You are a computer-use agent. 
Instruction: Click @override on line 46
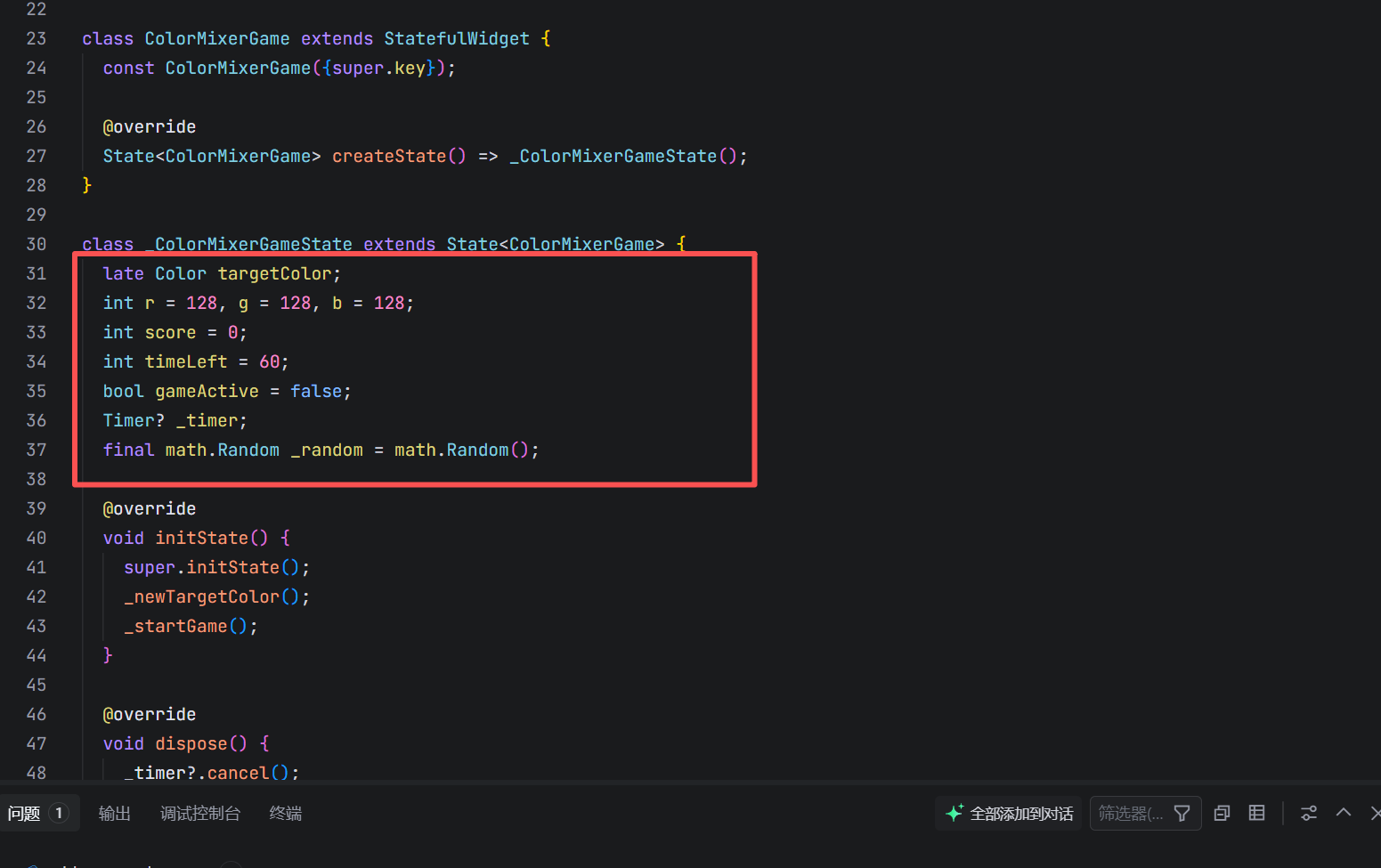[150, 715]
